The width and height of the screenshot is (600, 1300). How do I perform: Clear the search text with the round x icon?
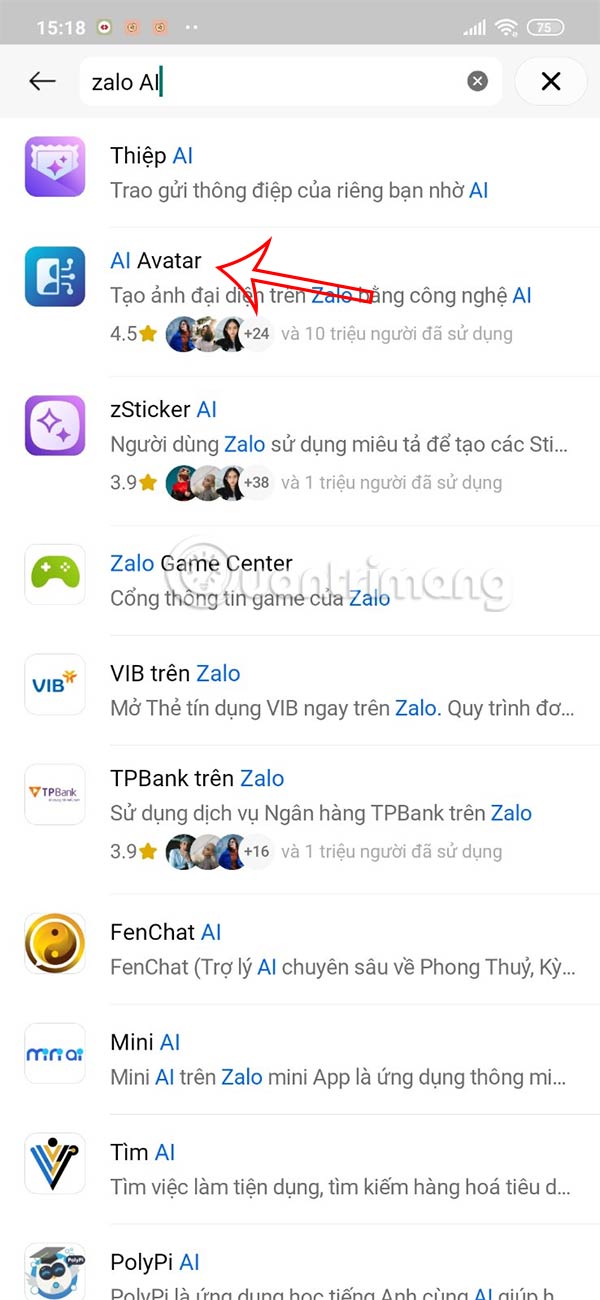point(478,82)
